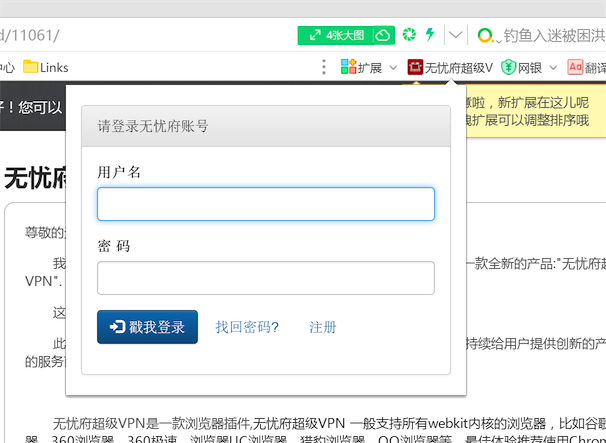Click the lightning bolt speed mode icon

click(x=430, y=35)
